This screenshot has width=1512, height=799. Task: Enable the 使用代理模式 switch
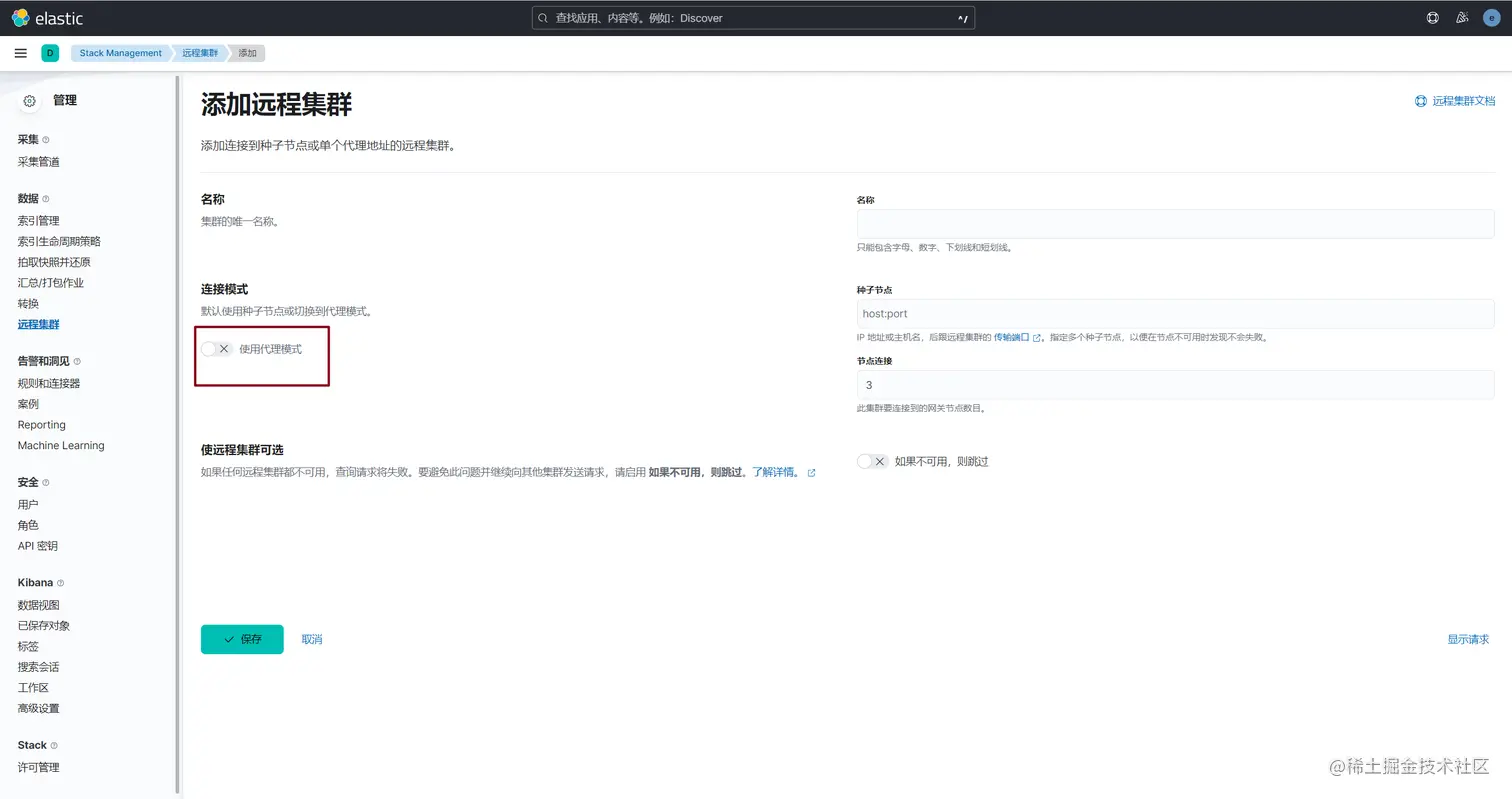(216, 349)
